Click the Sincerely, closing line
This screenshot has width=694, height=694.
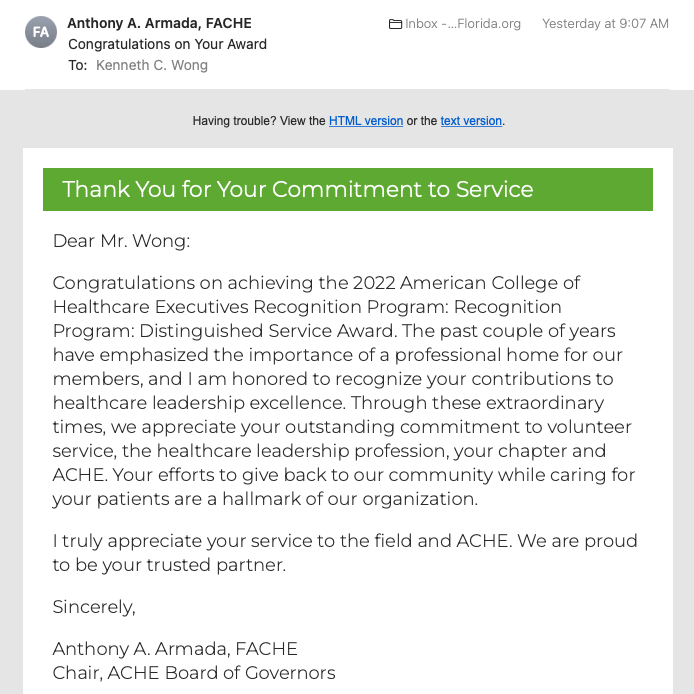tap(94, 607)
